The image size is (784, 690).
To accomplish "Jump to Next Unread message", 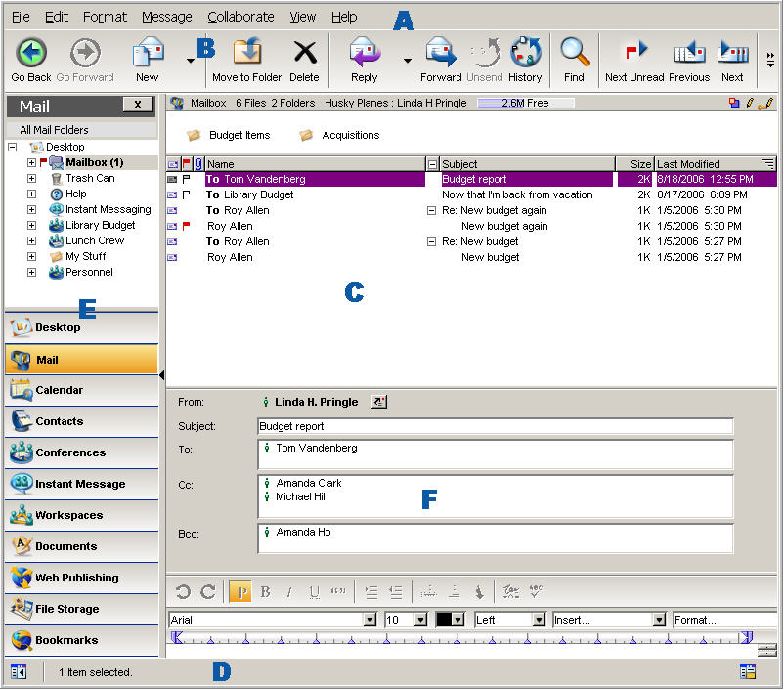I will pos(635,53).
